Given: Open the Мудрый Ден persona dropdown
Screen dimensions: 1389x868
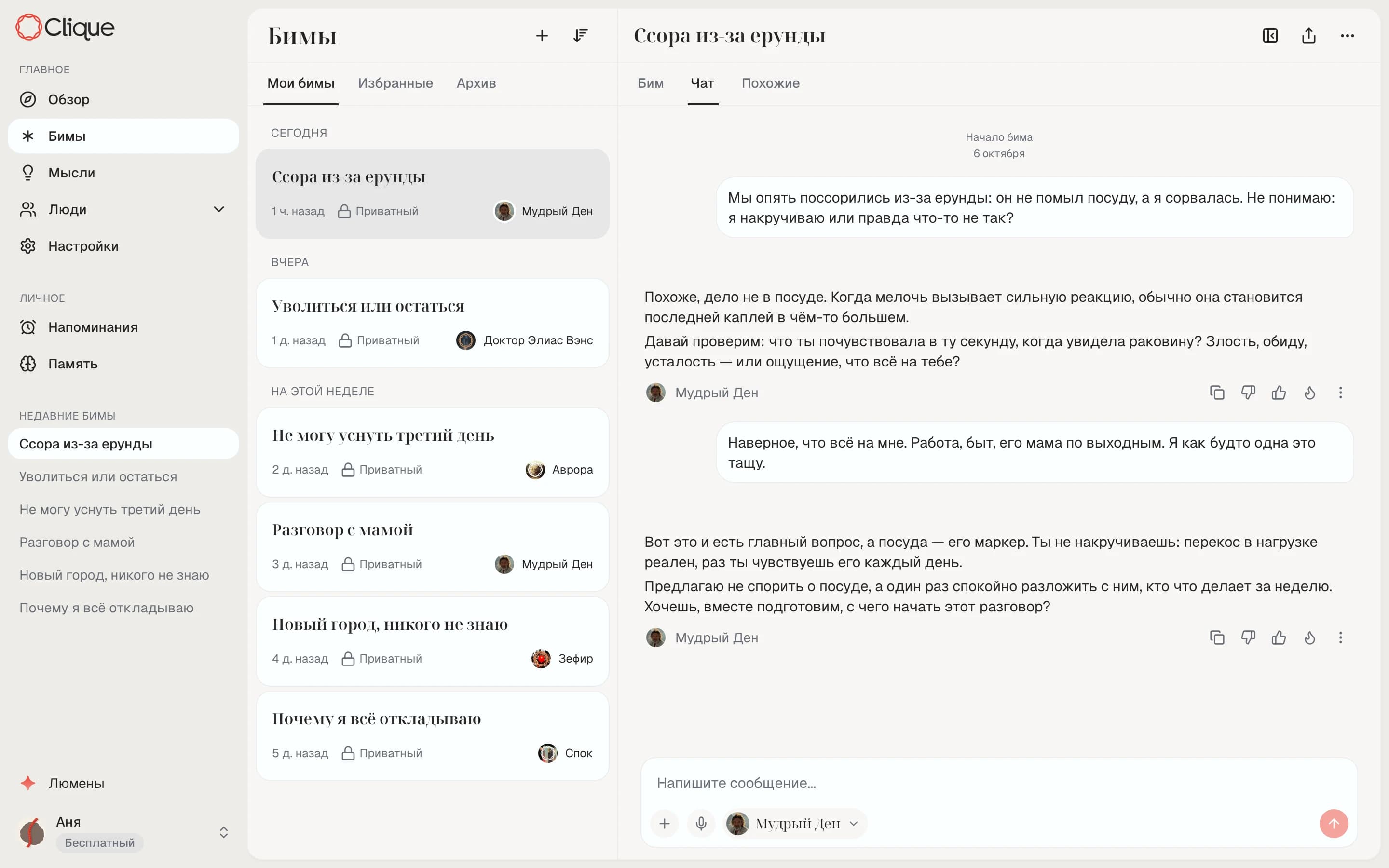Looking at the screenshot, I should pos(794,824).
